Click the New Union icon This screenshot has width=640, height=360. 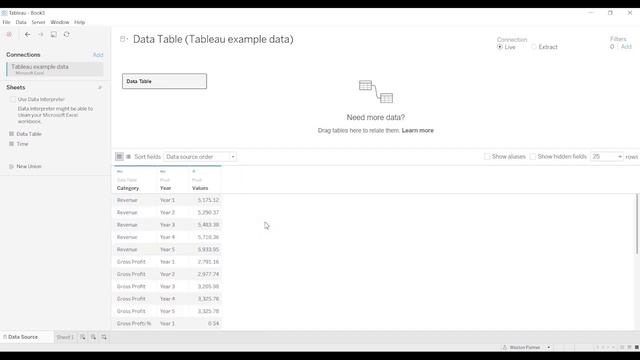(11, 167)
